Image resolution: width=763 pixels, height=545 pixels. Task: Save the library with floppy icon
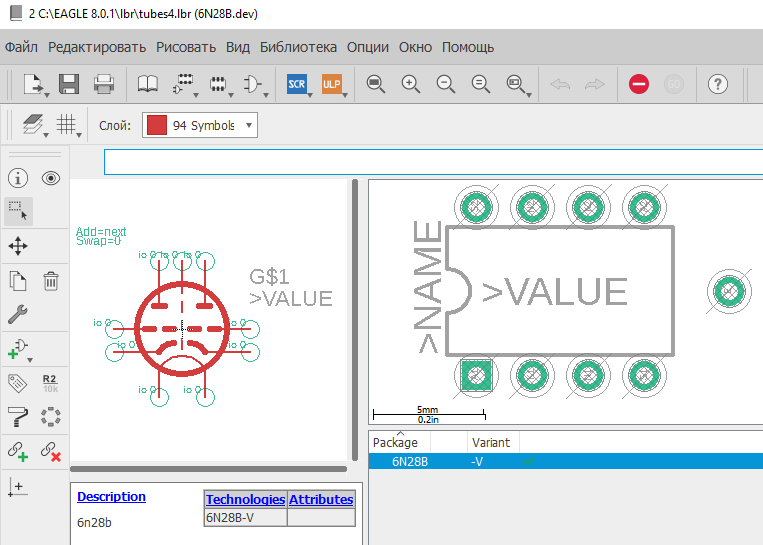pyautogui.click(x=69, y=84)
